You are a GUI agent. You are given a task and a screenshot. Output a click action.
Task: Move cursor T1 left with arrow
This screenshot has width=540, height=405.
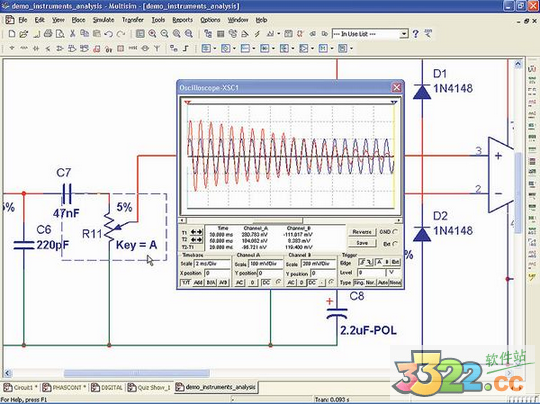(193, 232)
